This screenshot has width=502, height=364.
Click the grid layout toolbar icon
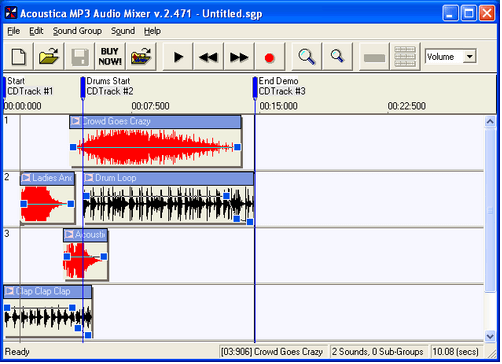pos(405,57)
